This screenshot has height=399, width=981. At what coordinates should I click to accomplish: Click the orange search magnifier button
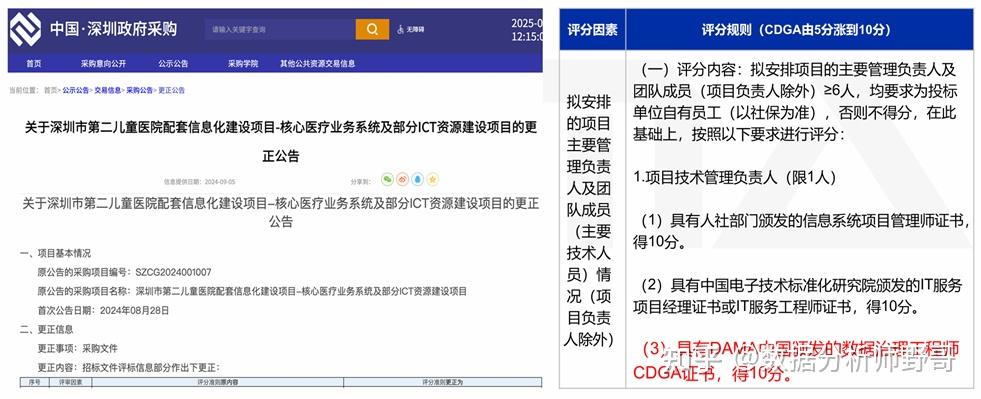click(372, 29)
